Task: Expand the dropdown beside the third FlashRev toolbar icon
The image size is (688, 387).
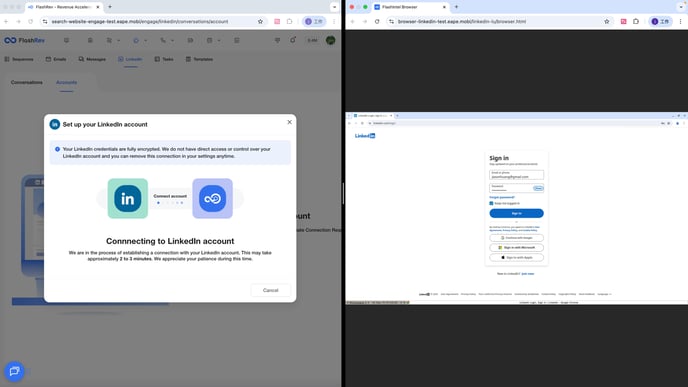Action: click(118, 41)
